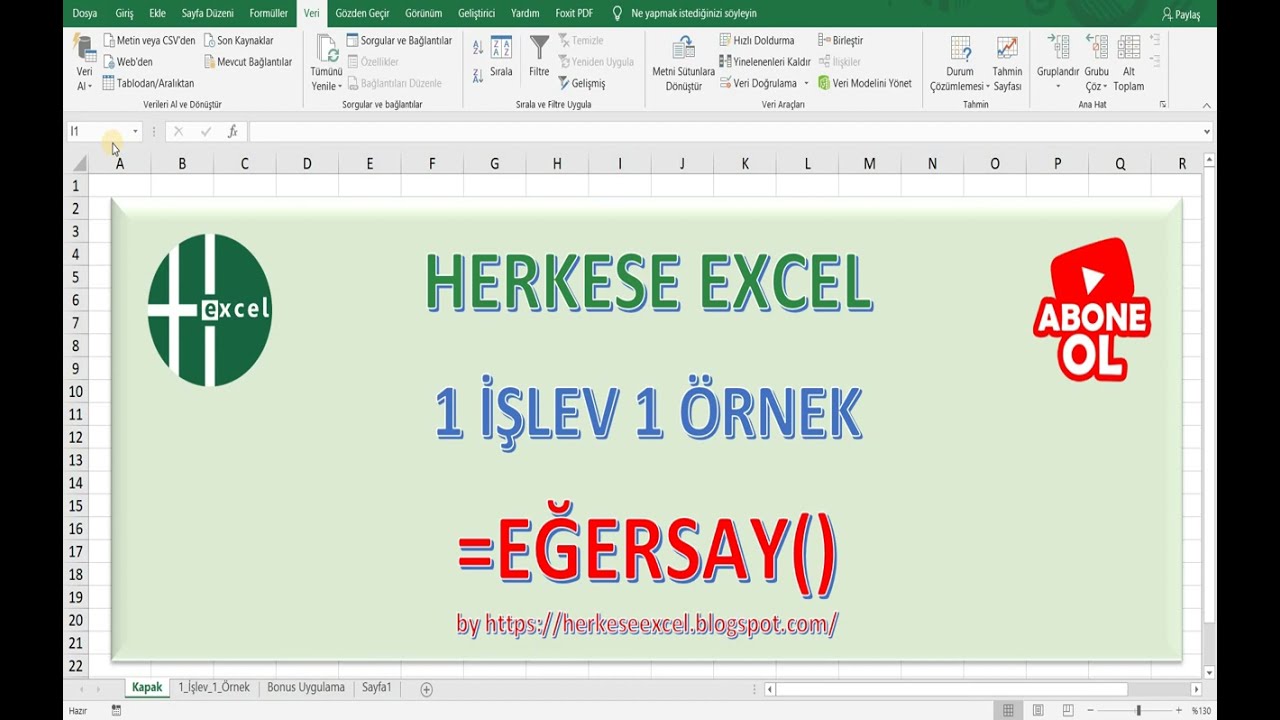Add a new sheet with plus icon

point(426,689)
